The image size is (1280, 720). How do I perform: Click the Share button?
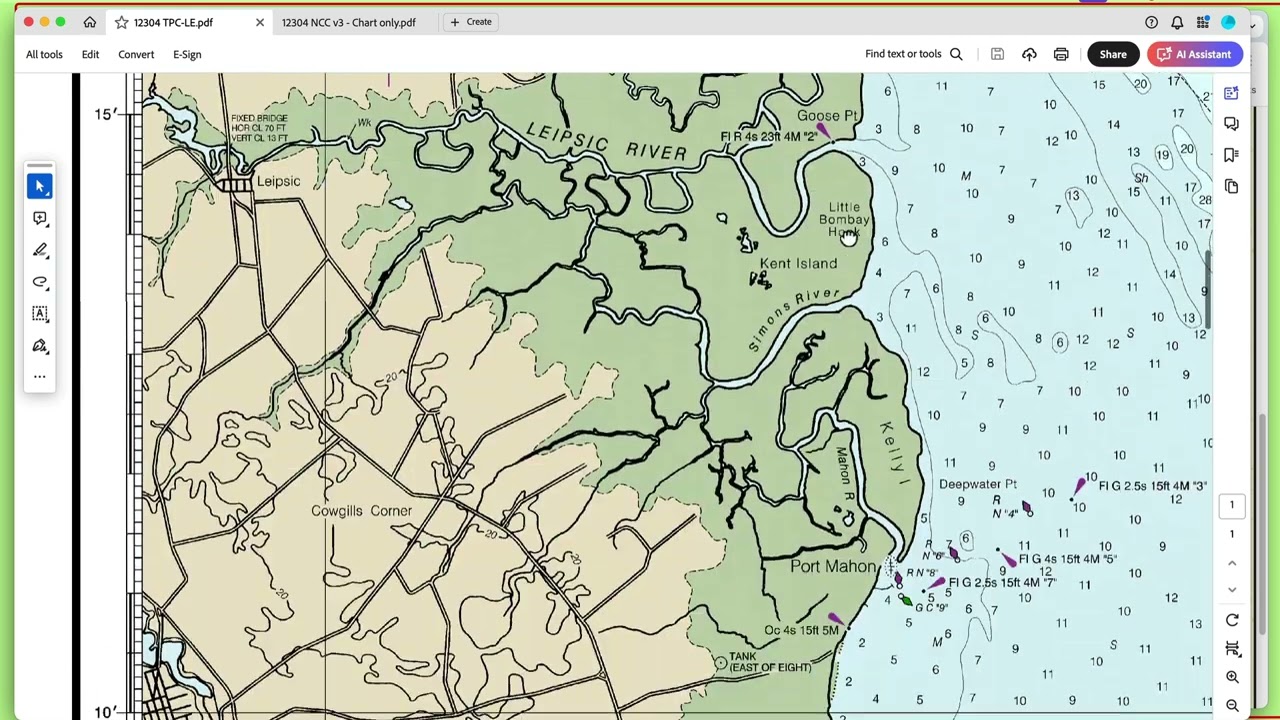click(x=1113, y=54)
